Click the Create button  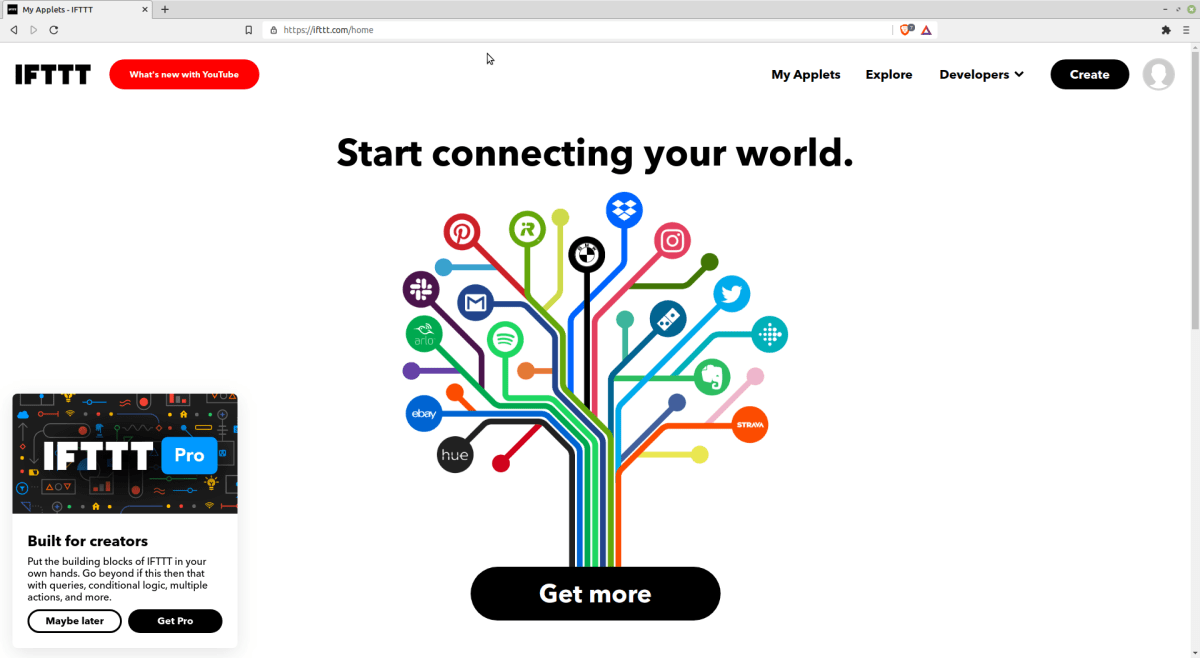coord(1089,74)
